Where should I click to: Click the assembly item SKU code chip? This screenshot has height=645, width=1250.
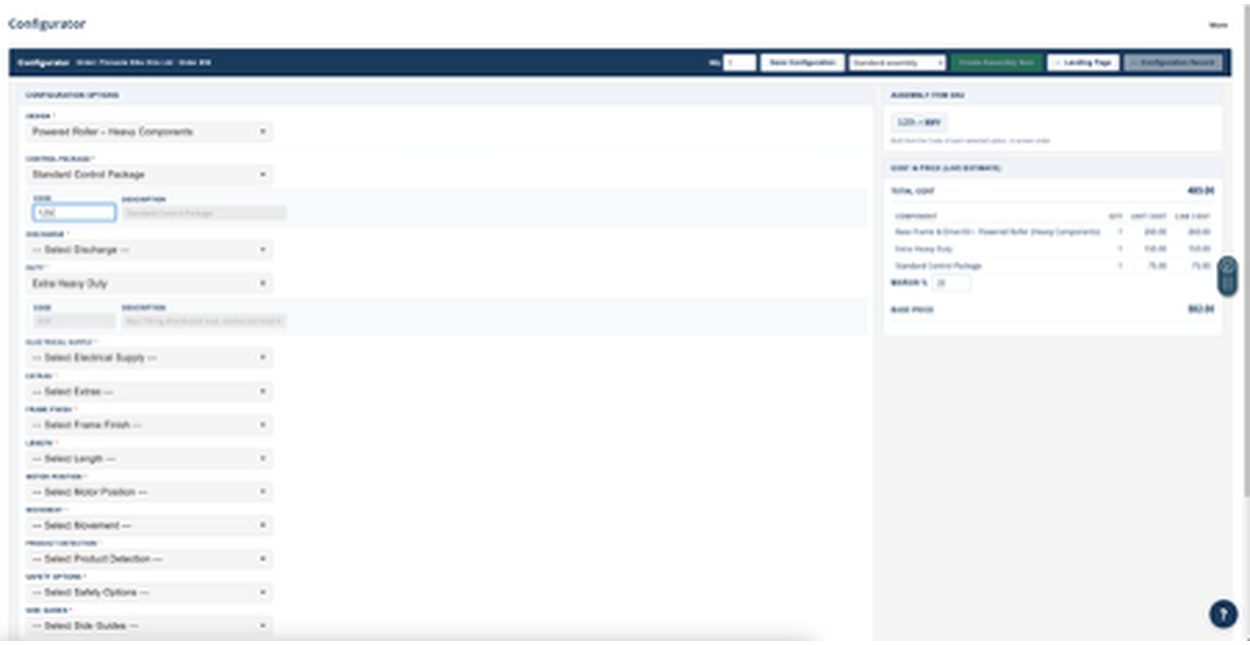(x=918, y=122)
